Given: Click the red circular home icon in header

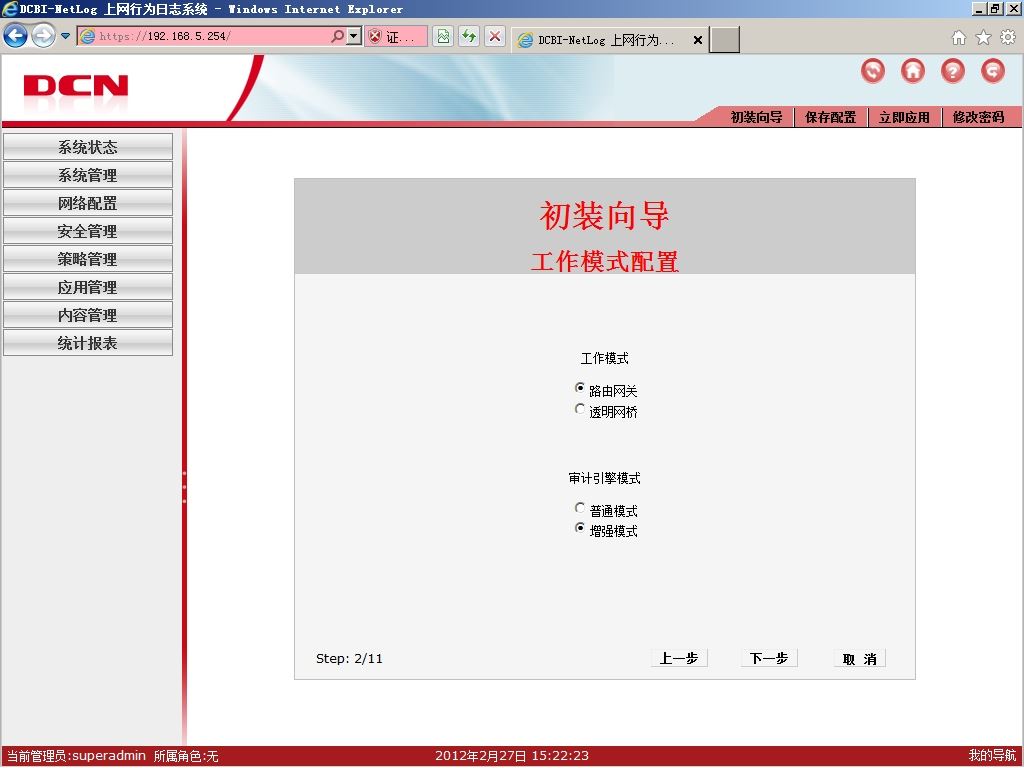Looking at the screenshot, I should (x=913, y=71).
